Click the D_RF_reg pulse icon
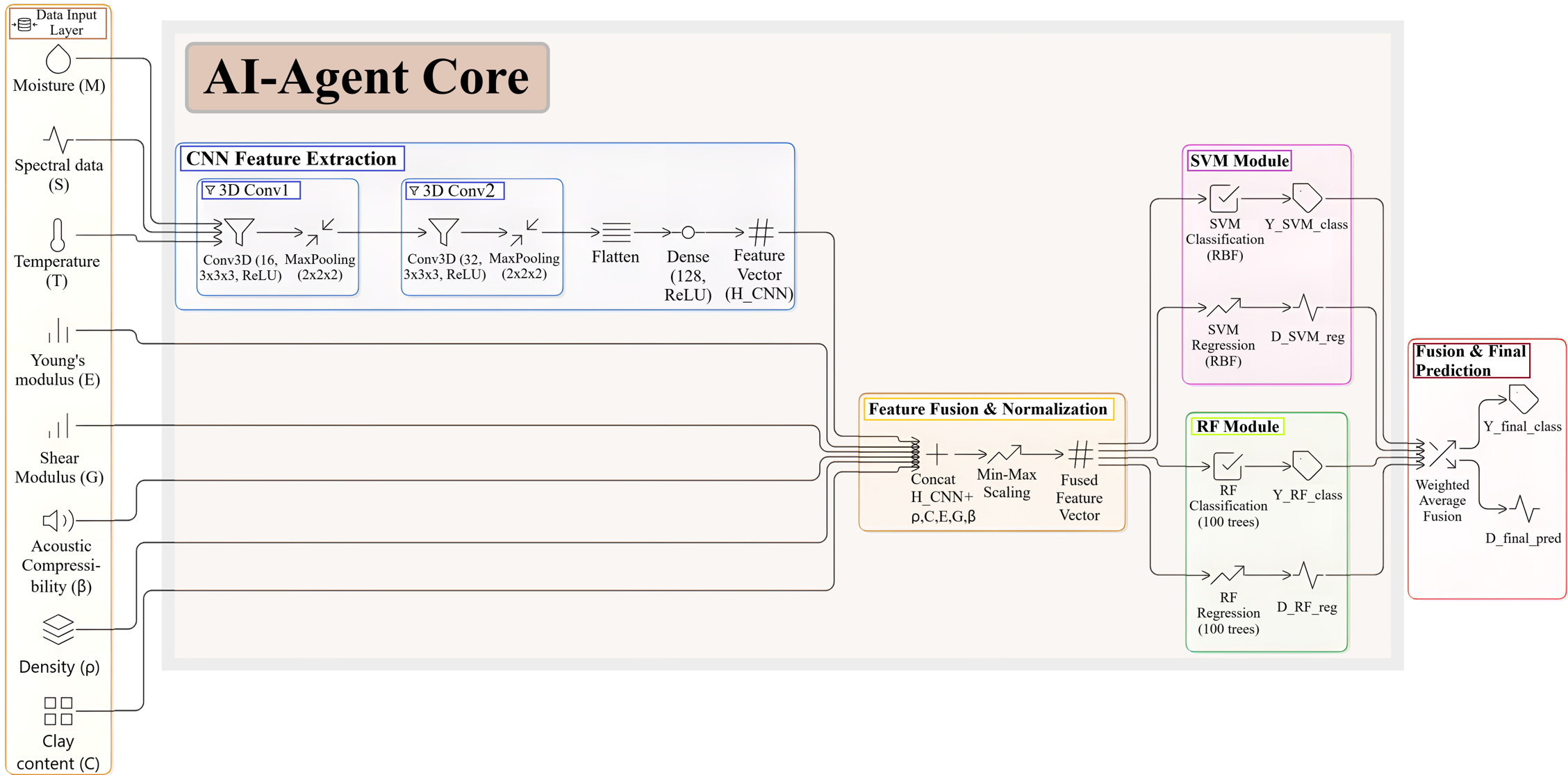The width and height of the screenshot is (1568, 775). coord(1309,575)
